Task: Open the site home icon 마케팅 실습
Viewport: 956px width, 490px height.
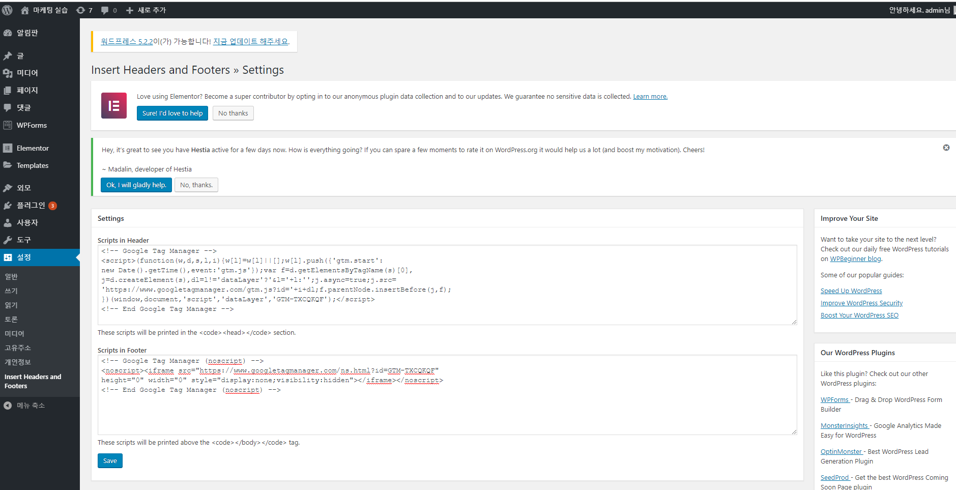Action: (x=24, y=10)
